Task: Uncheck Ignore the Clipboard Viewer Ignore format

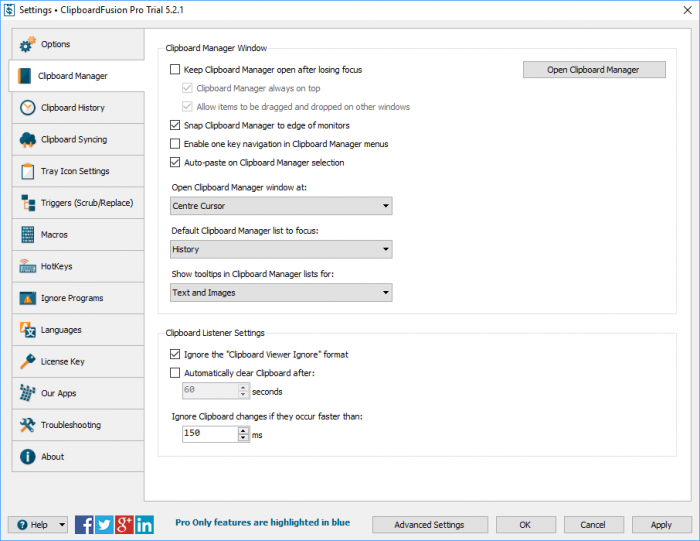Action: pyautogui.click(x=175, y=354)
